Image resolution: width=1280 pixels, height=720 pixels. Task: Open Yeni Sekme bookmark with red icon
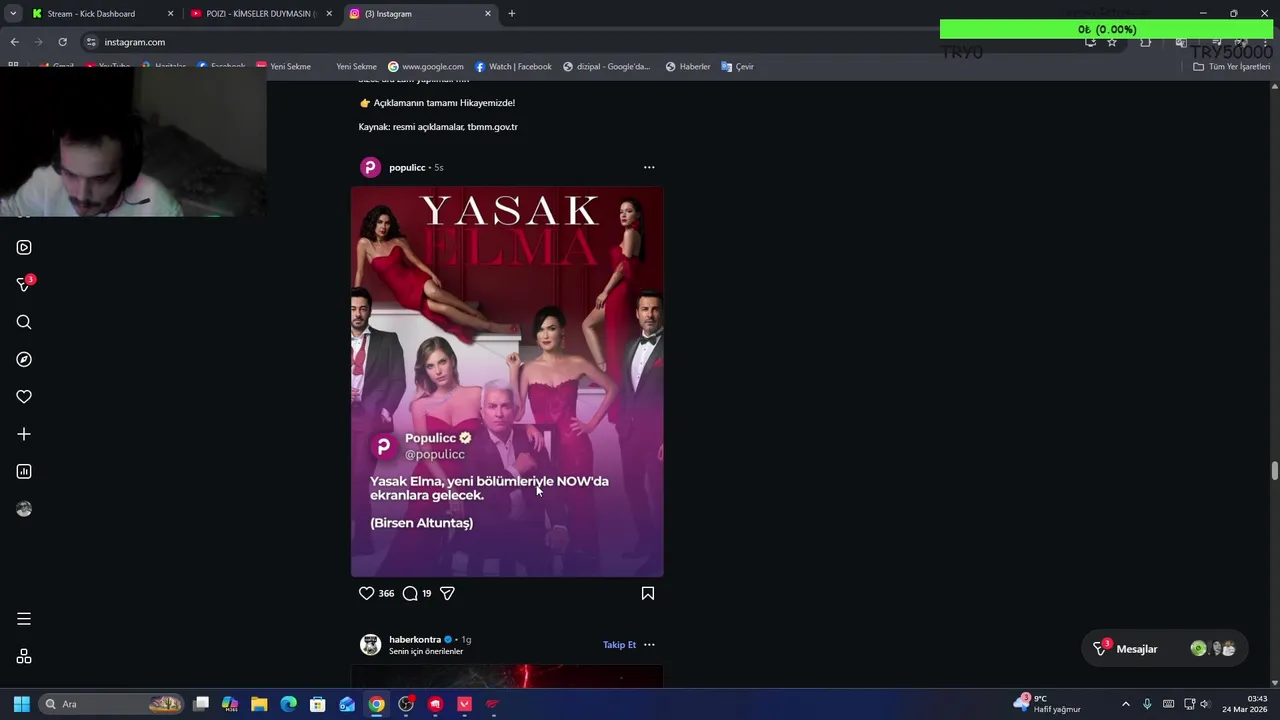283,67
